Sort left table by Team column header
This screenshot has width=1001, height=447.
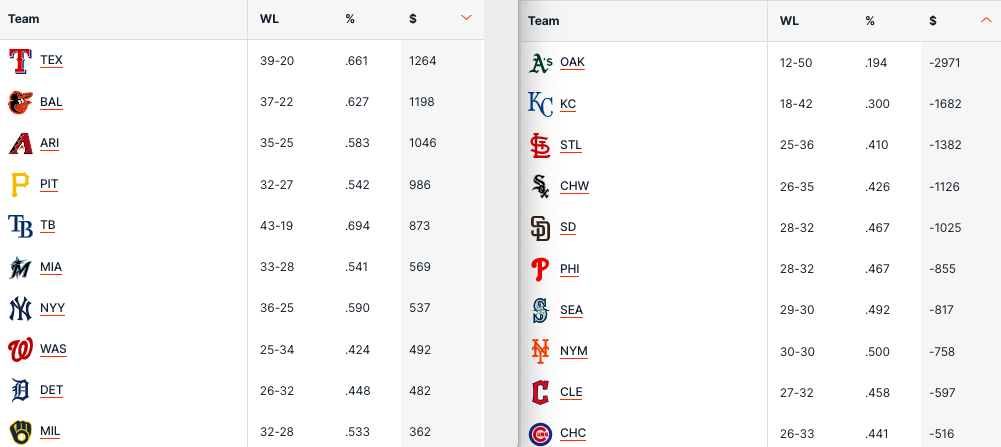tap(24, 19)
